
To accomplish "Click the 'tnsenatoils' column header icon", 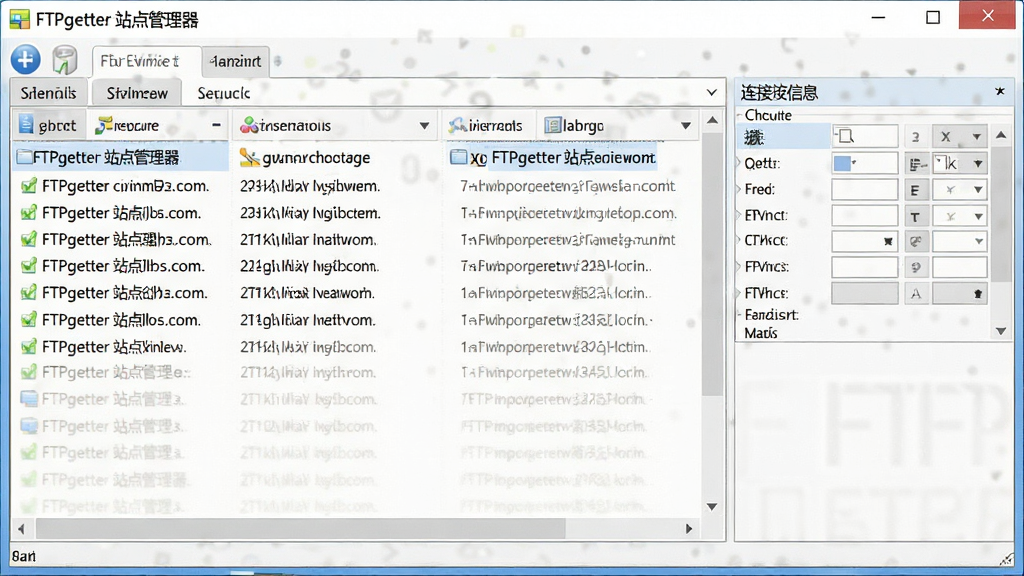I will [x=249, y=125].
